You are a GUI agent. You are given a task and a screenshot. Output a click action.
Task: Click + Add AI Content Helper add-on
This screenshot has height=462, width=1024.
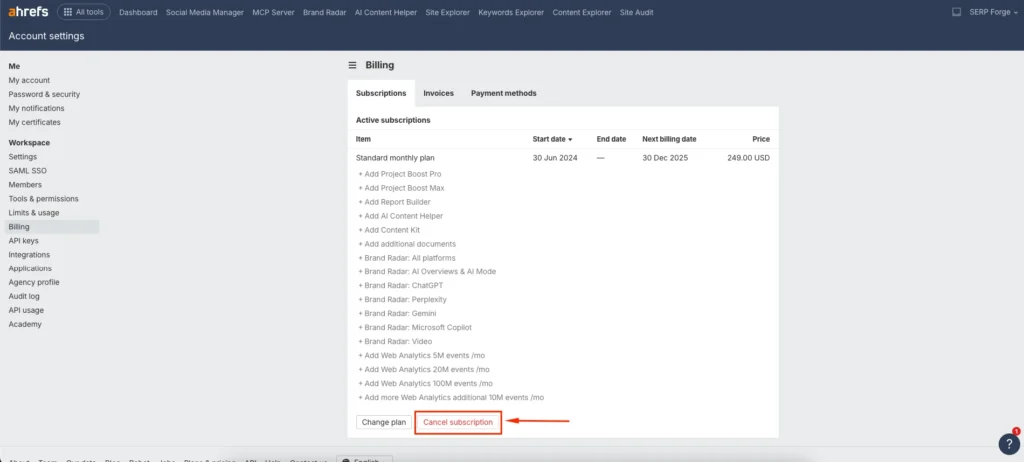400,216
